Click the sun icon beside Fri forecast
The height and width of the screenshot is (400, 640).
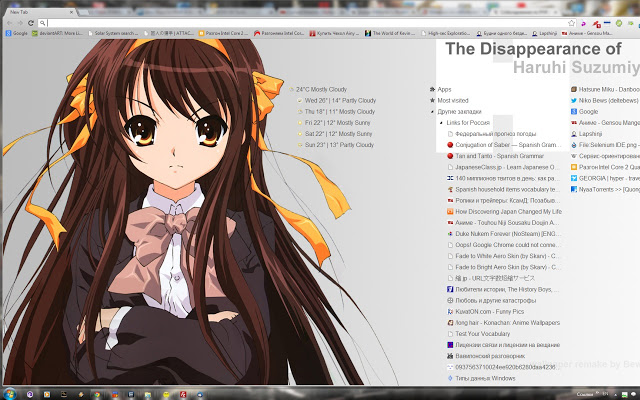[300, 122]
